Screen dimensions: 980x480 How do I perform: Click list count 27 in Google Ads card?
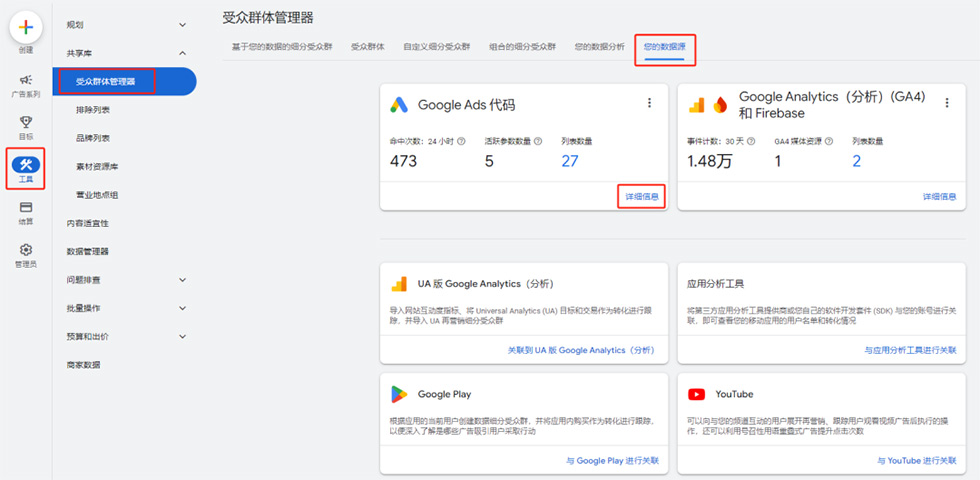click(569, 160)
